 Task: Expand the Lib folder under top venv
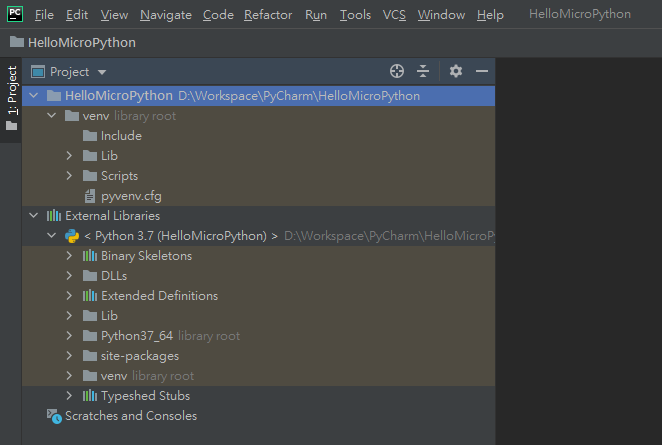[x=69, y=155]
